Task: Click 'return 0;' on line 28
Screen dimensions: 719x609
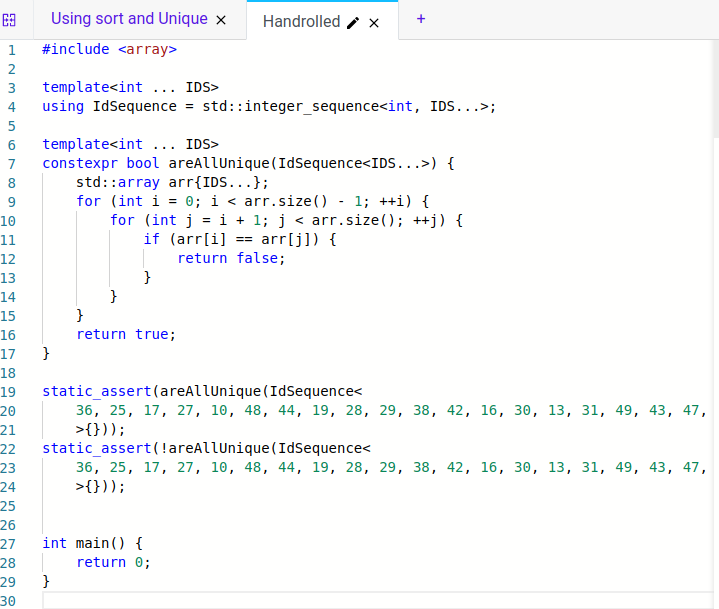Action: [x=114, y=562]
